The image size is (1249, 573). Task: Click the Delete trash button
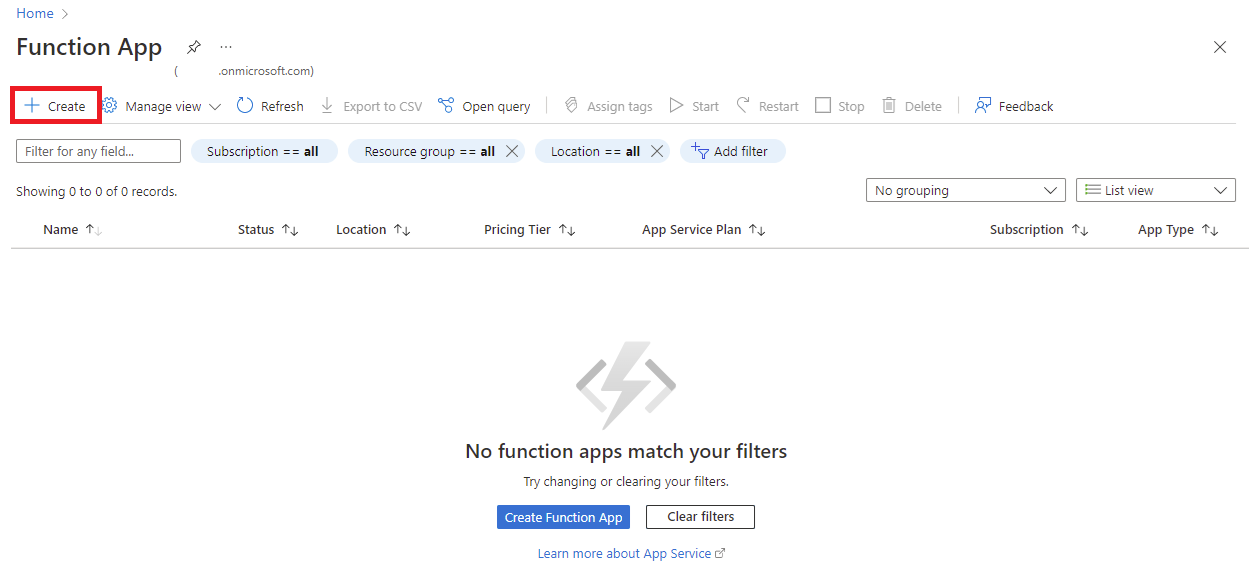(x=912, y=106)
